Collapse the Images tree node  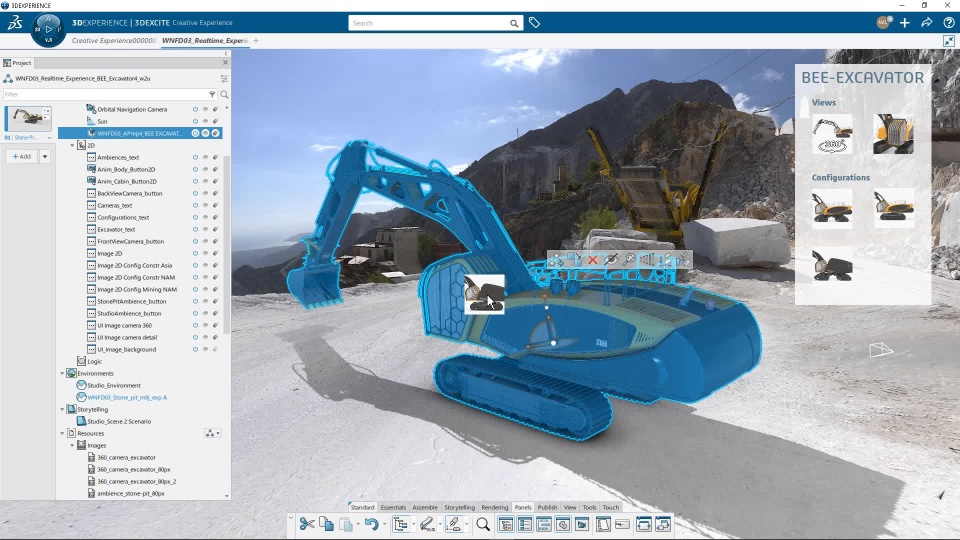(x=72, y=445)
